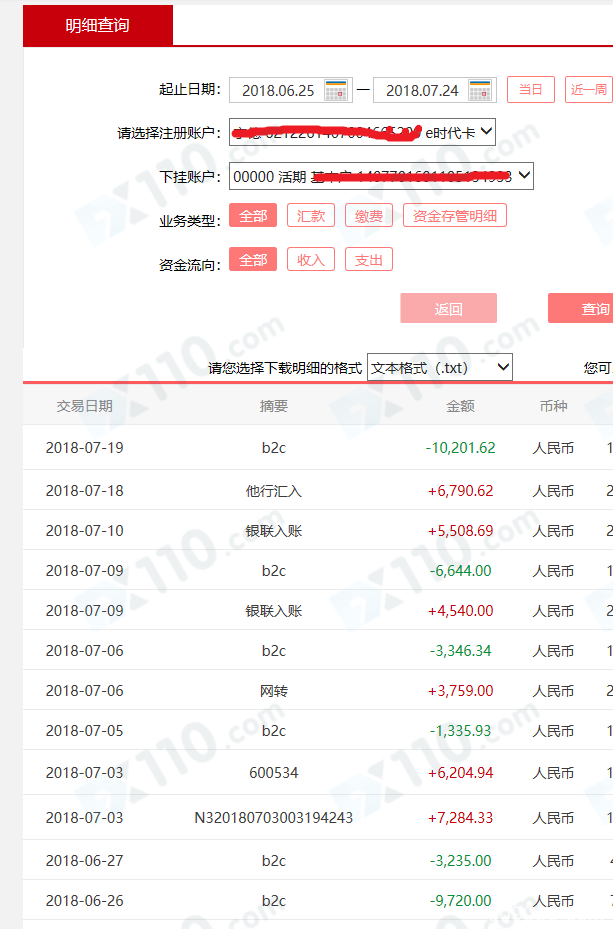Click the 金额 column header
The height and width of the screenshot is (929, 613).
coord(460,406)
